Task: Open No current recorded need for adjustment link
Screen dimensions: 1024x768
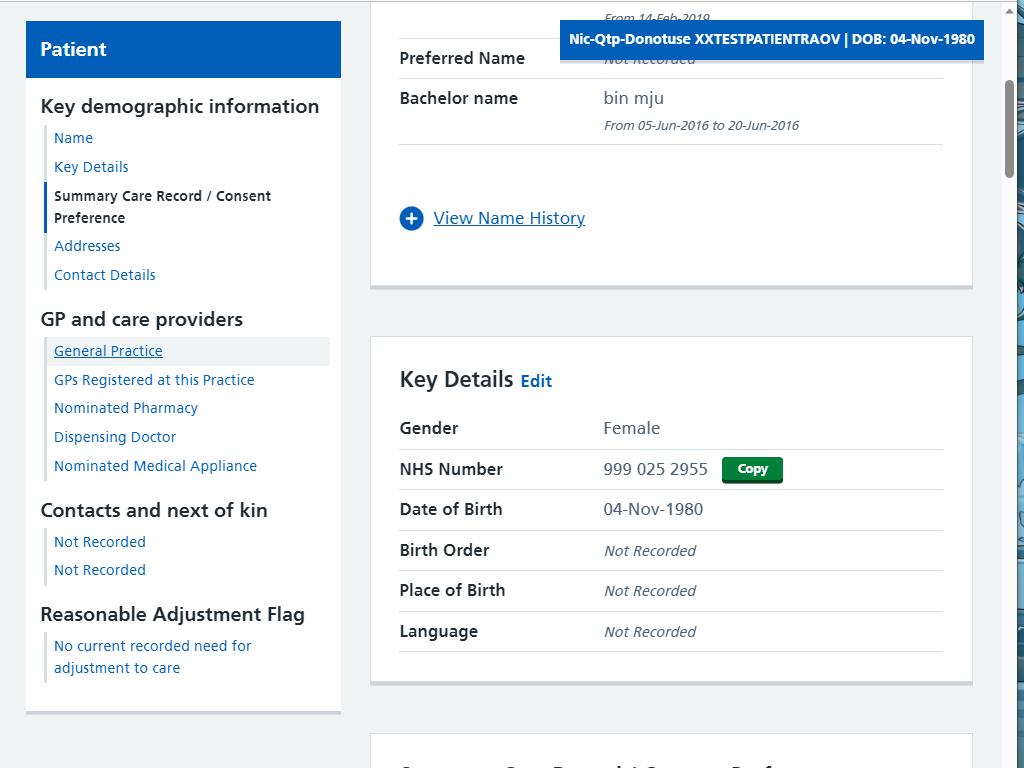Action: pyautogui.click(x=153, y=657)
